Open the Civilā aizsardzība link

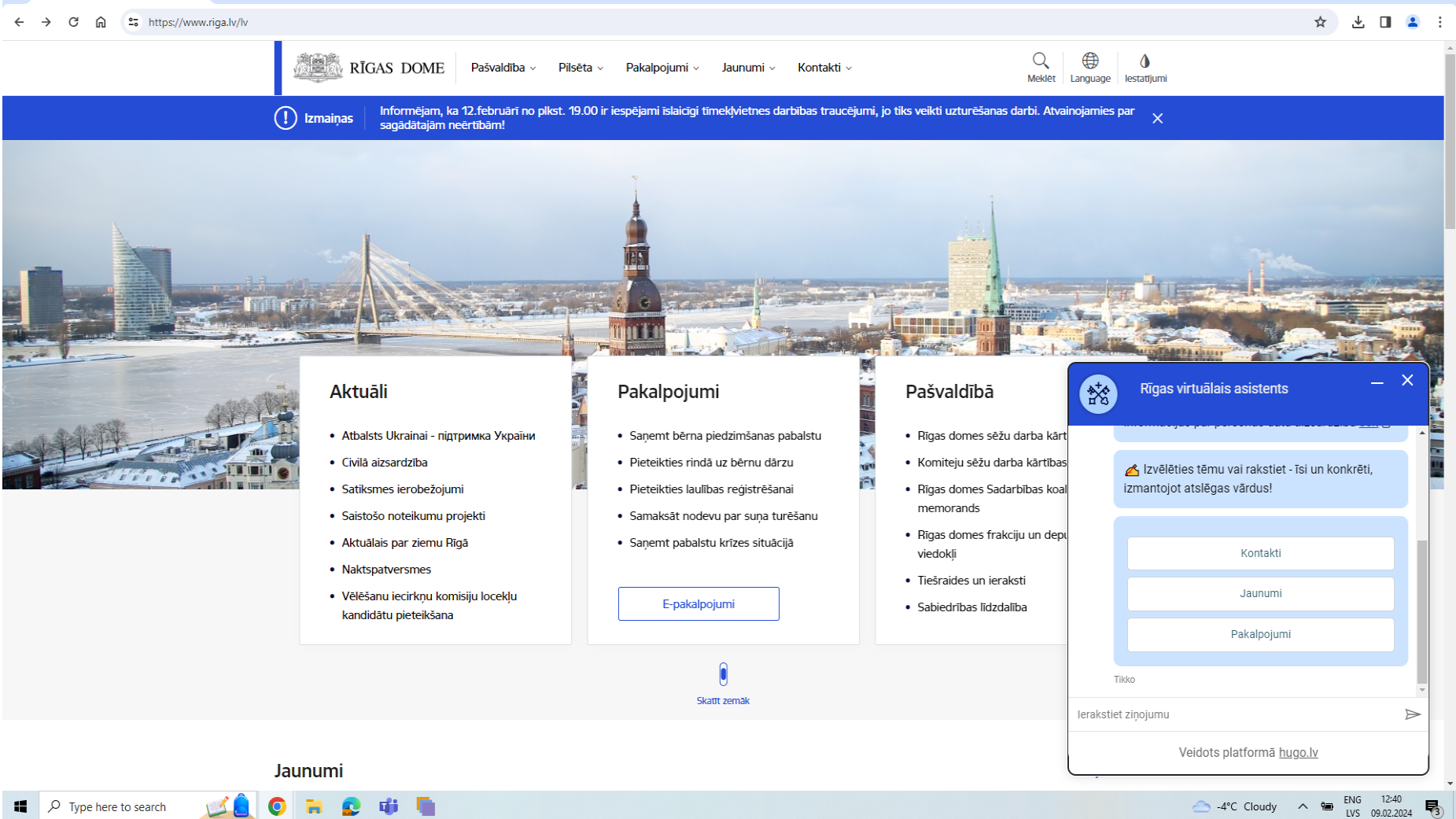[385, 462]
